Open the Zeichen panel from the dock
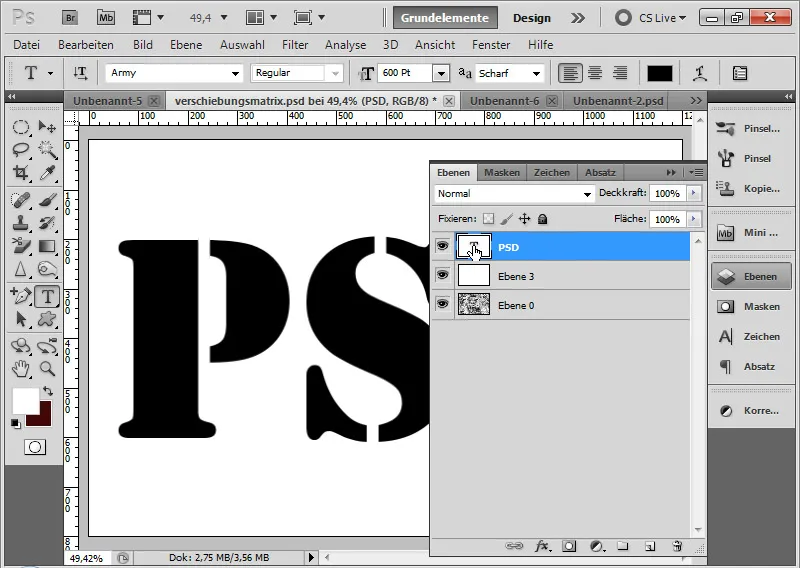The height and width of the screenshot is (568, 800). point(751,337)
